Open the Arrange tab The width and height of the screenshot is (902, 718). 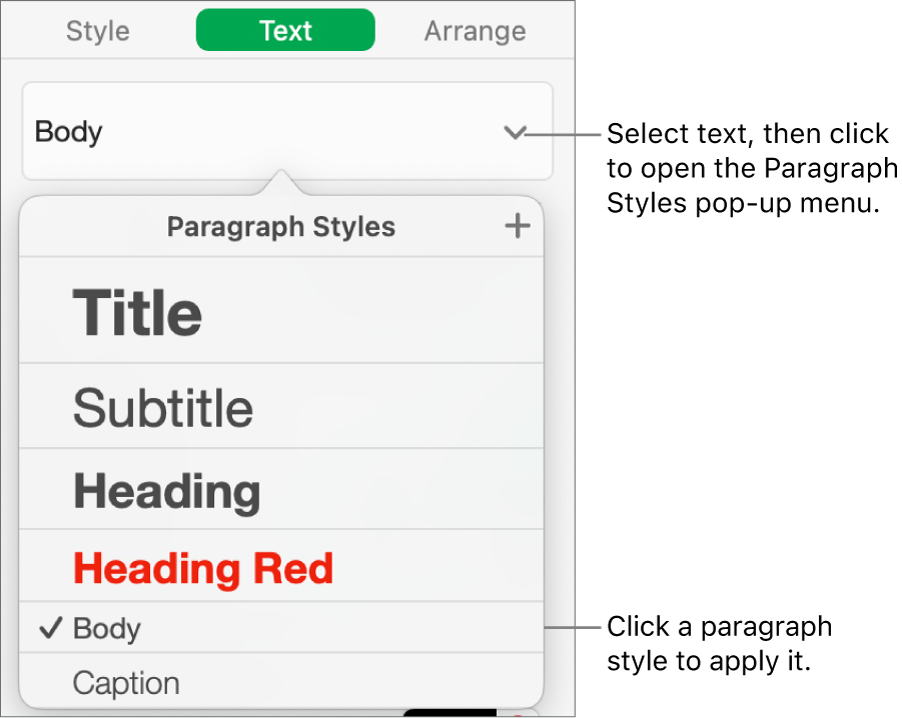click(474, 31)
